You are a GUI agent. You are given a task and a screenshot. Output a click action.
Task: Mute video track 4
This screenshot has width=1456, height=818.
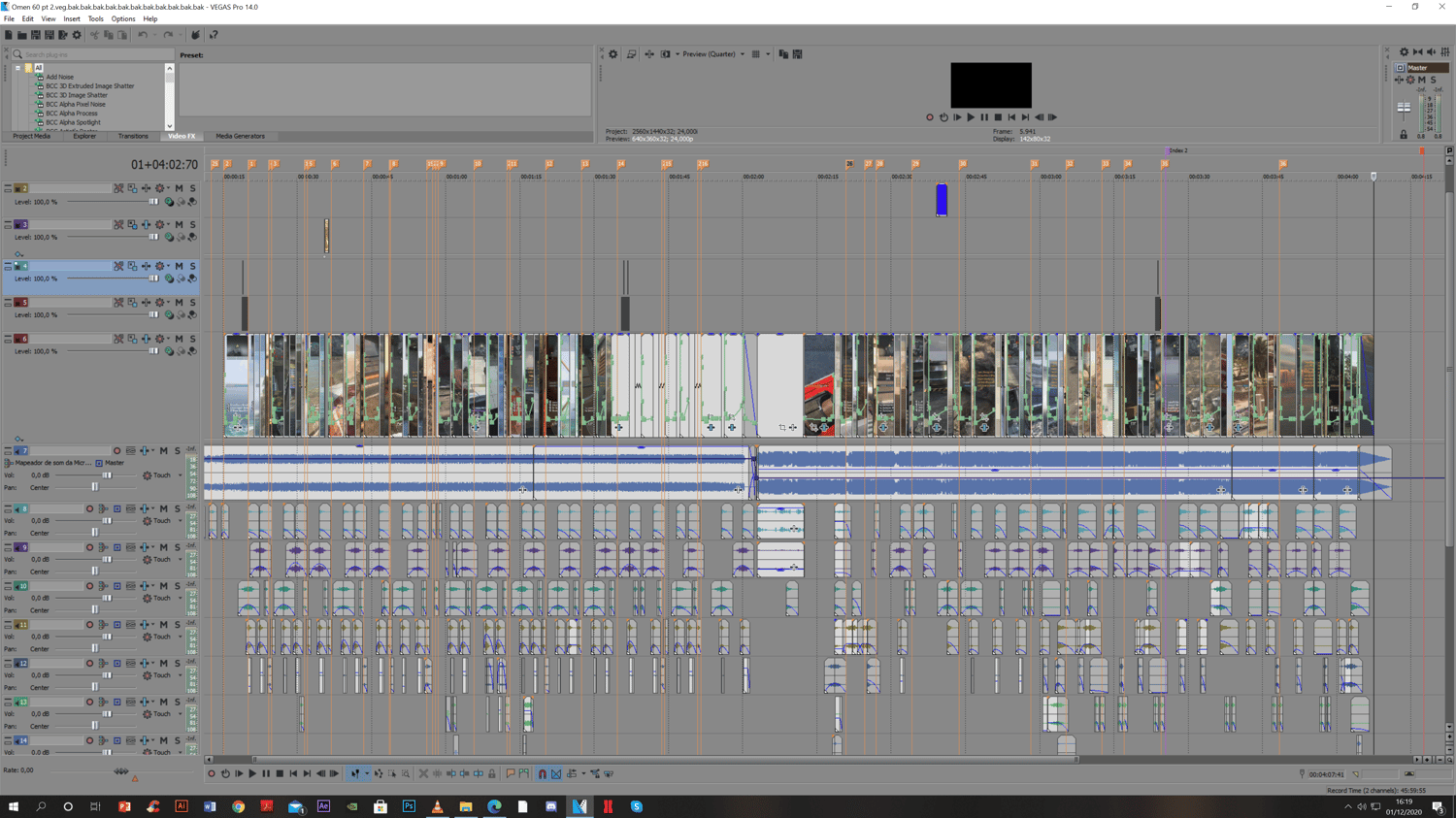click(180, 266)
